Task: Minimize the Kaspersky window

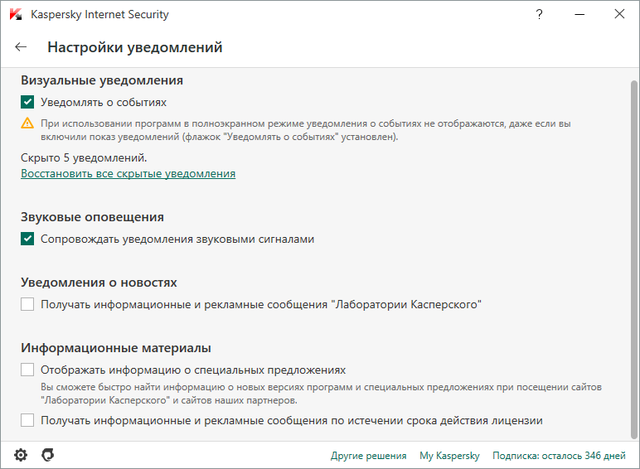Action: point(580,14)
